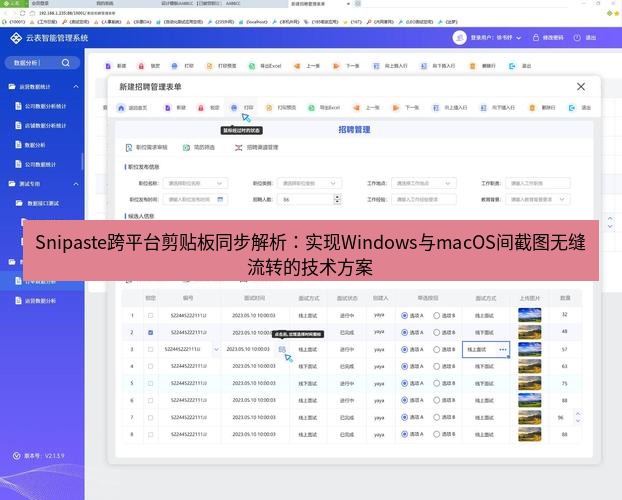The height and width of the screenshot is (500, 622).
Task: Click Export Excel in the background page toolbar
Action: coord(265,66)
